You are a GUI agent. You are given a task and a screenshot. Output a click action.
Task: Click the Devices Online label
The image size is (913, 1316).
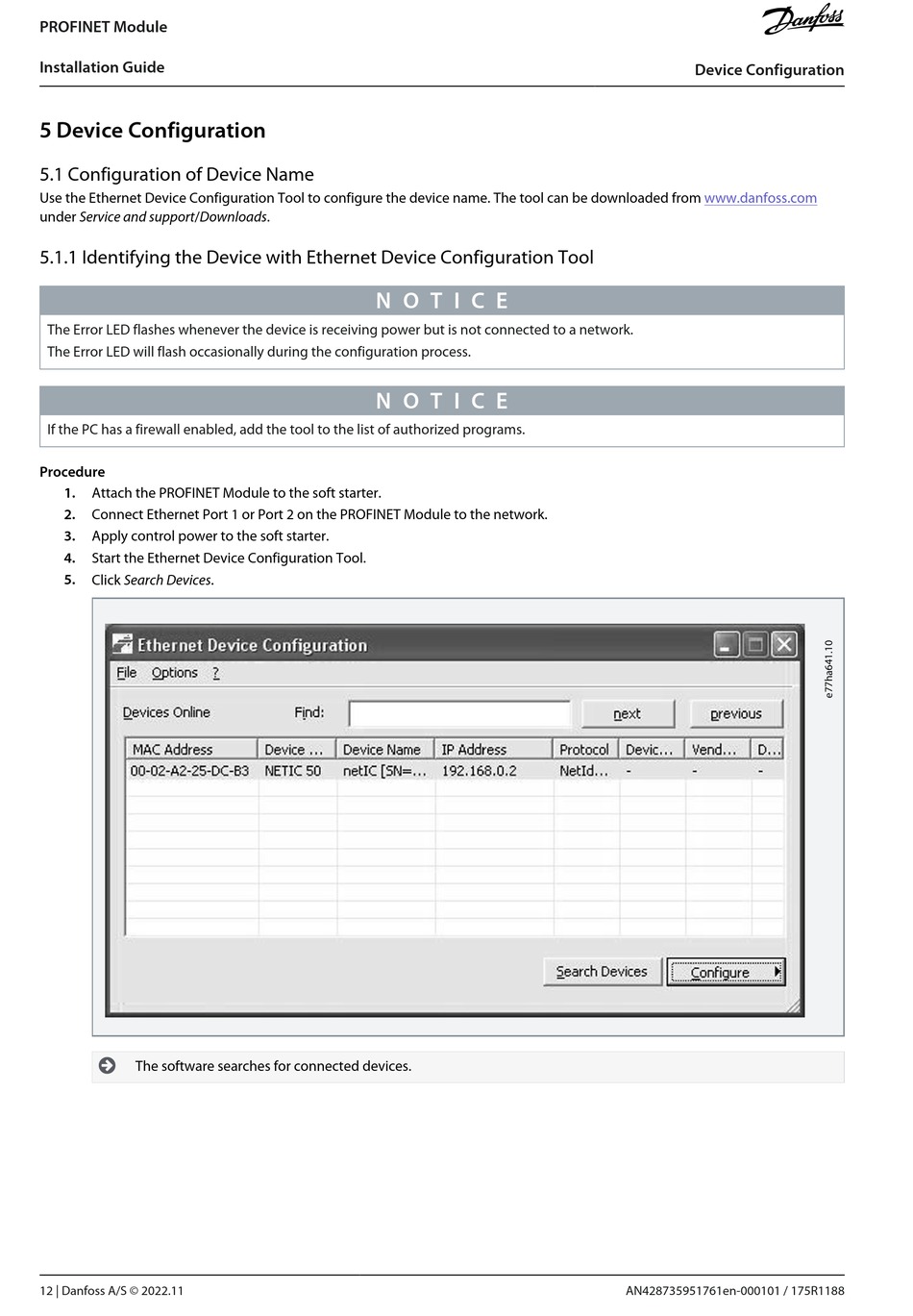click(x=166, y=712)
